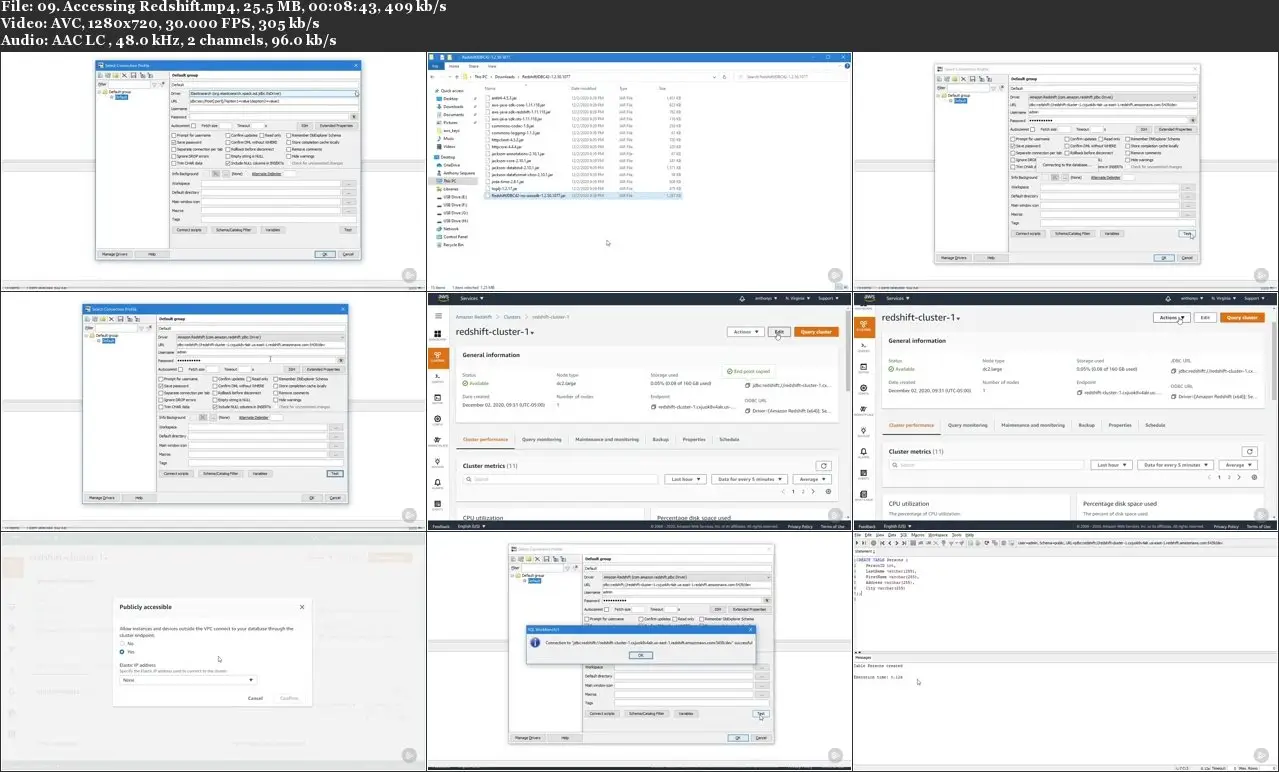Open Average dropdown in console showing breadcrumbs

812,479
